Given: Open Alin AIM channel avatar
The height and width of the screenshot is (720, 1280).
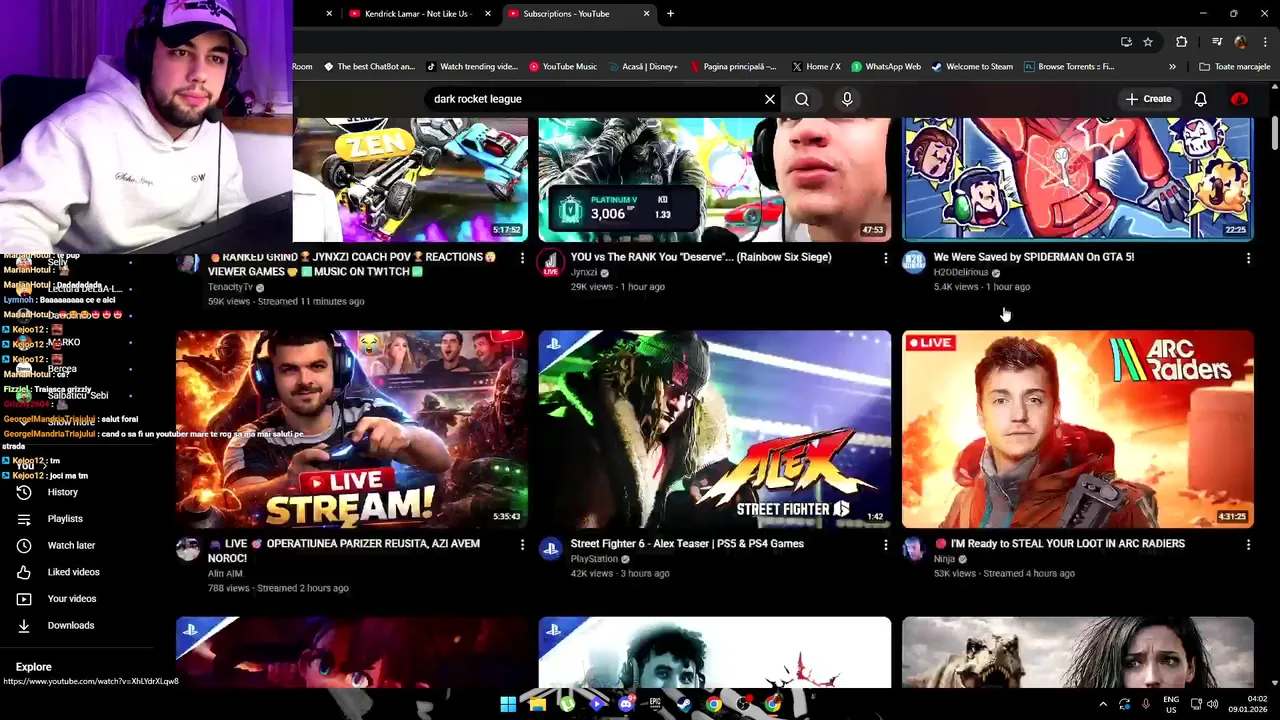Looking at the screenshot, I should (188, 548).
